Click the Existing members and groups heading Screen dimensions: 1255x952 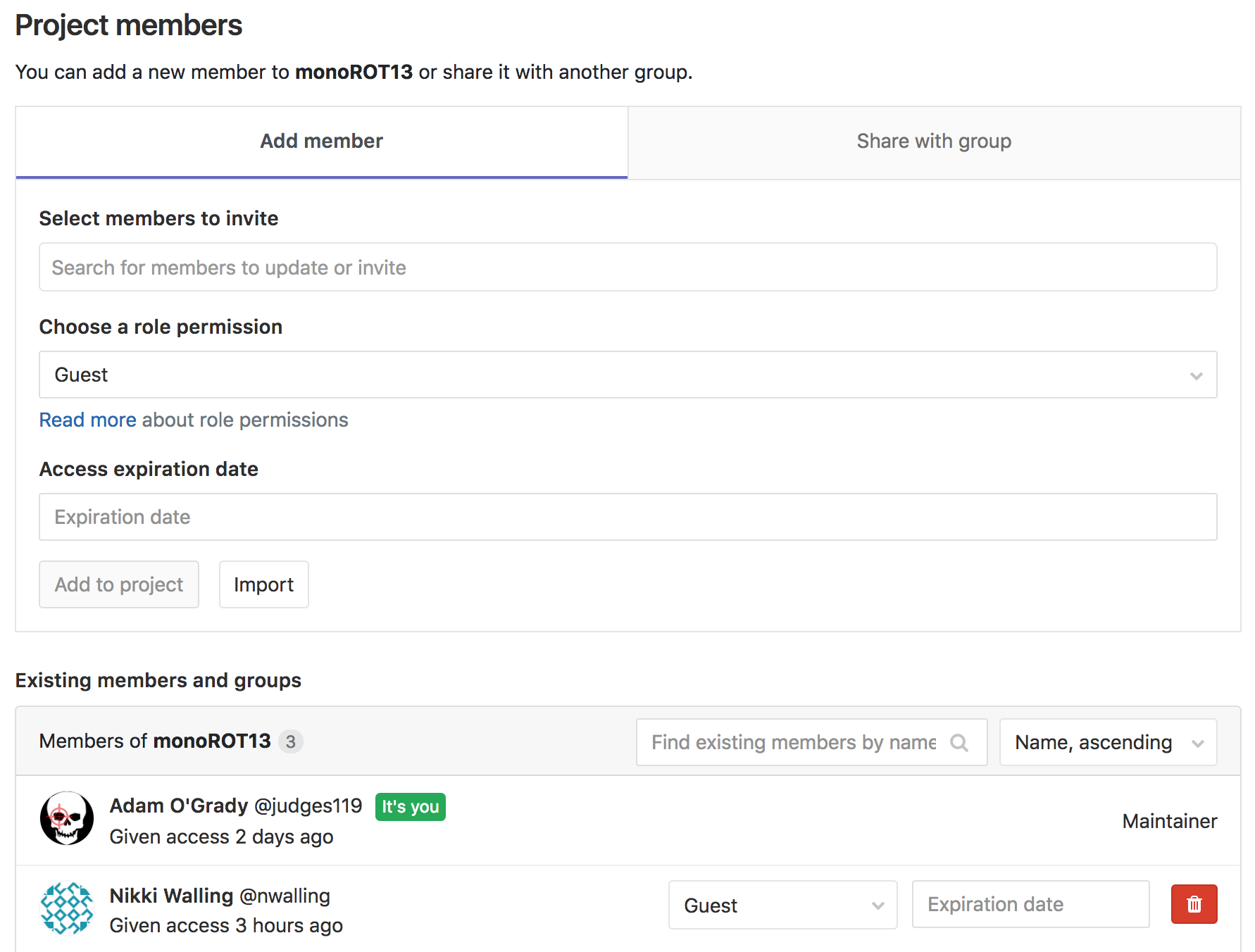[158, 680]
